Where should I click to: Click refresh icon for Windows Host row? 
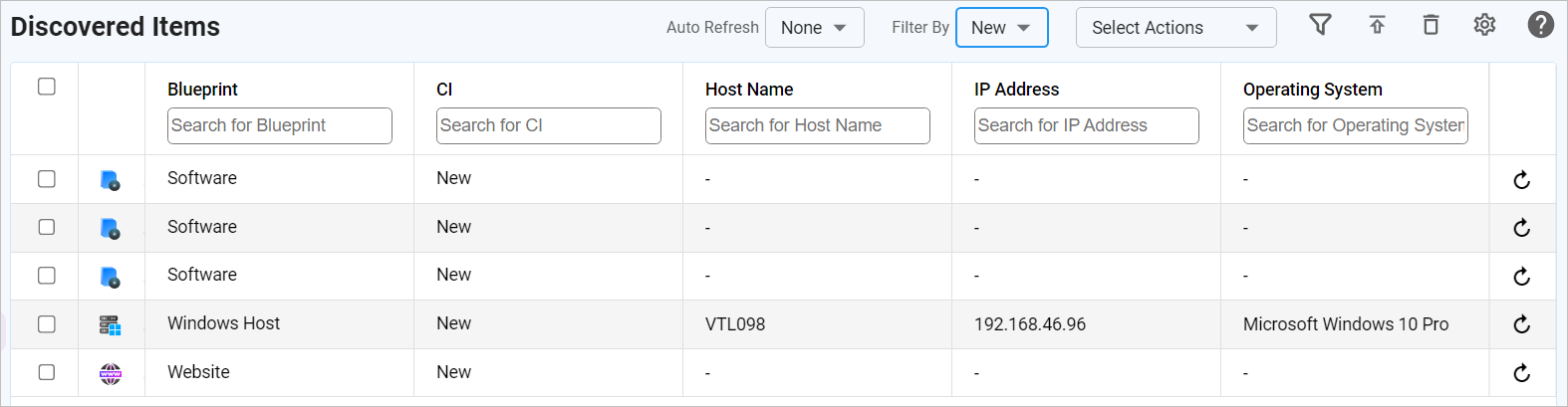1521,324
